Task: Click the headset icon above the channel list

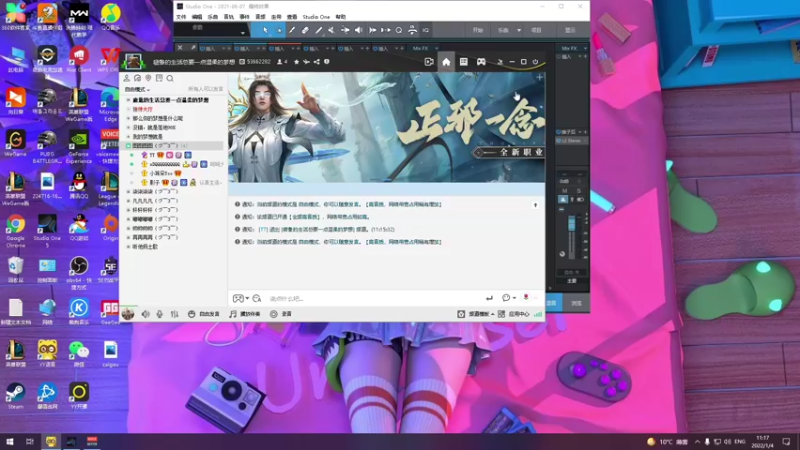Action: [137, 78]
